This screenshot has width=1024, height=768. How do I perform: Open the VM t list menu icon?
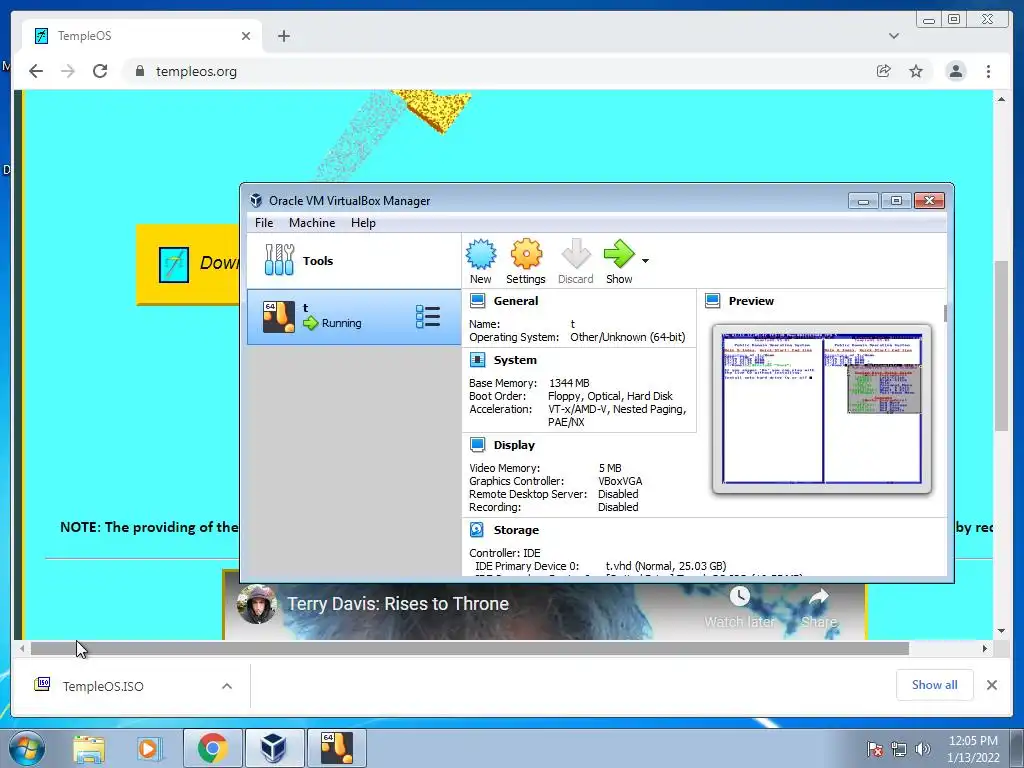pos(428,317)
